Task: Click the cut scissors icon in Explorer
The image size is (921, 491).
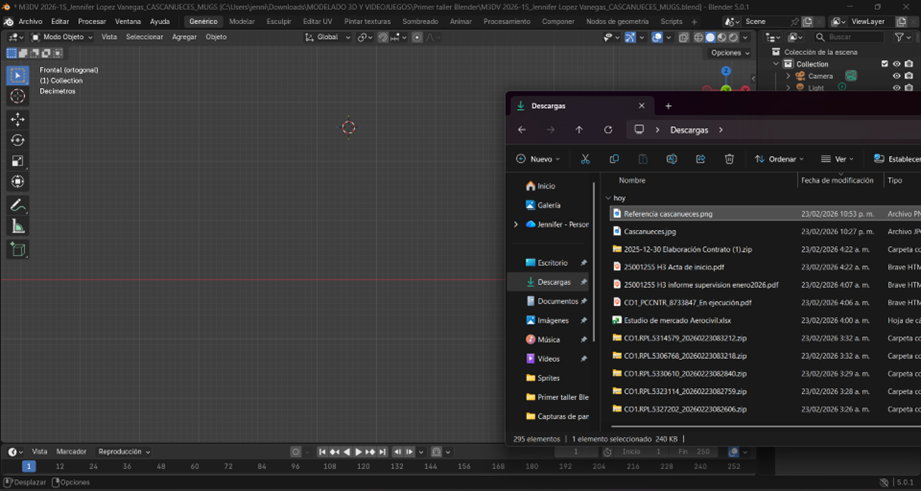Action: pyautogui.click(x=585, y=159)
